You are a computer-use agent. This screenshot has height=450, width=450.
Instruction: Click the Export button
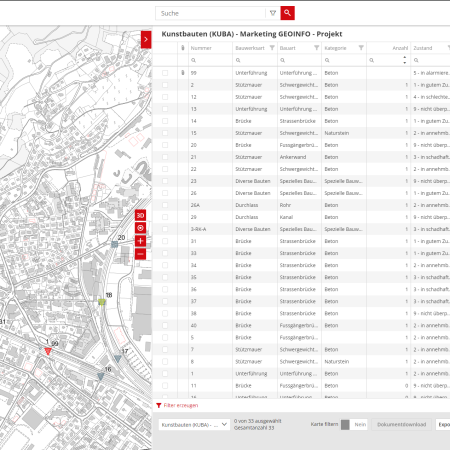pos(443,424)
